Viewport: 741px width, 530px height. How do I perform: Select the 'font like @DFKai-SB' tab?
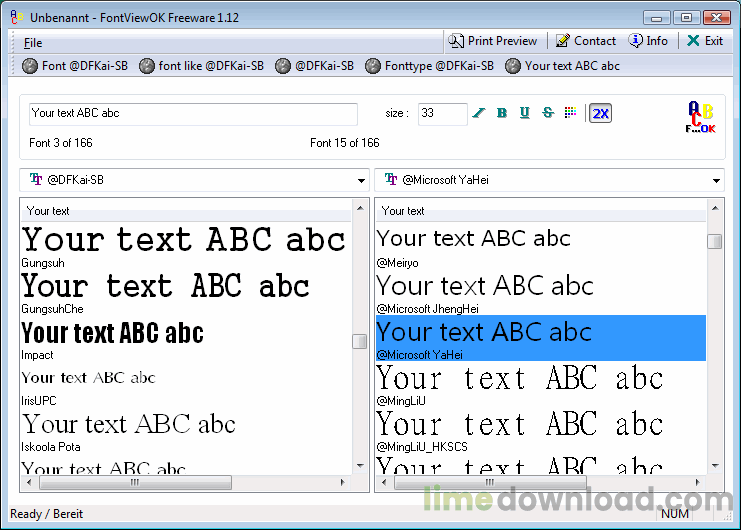(x=201, y=66)
